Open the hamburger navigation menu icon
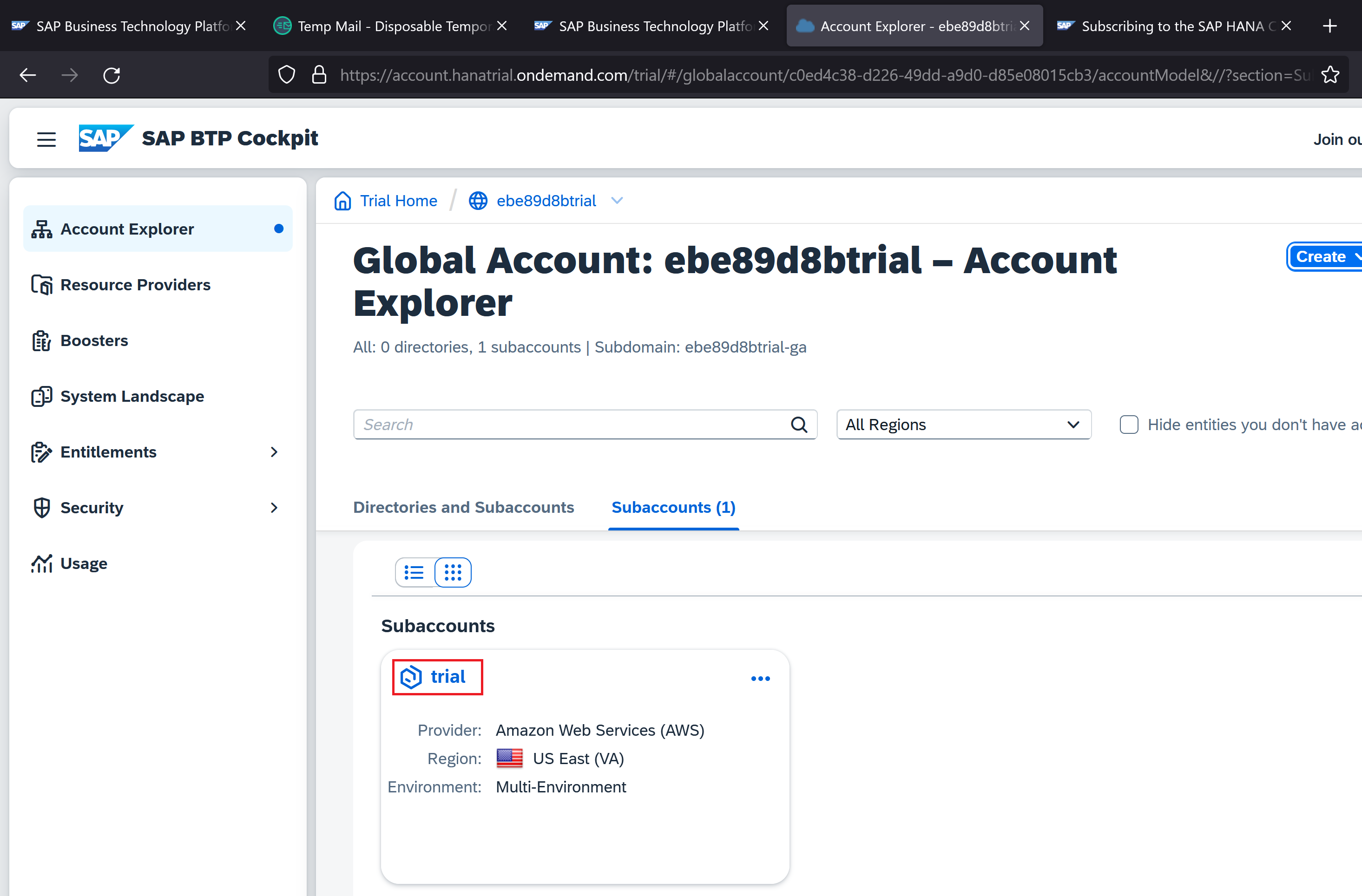Image resolution: width=1362 pixels, height=896 pixels. coord(46,139)
